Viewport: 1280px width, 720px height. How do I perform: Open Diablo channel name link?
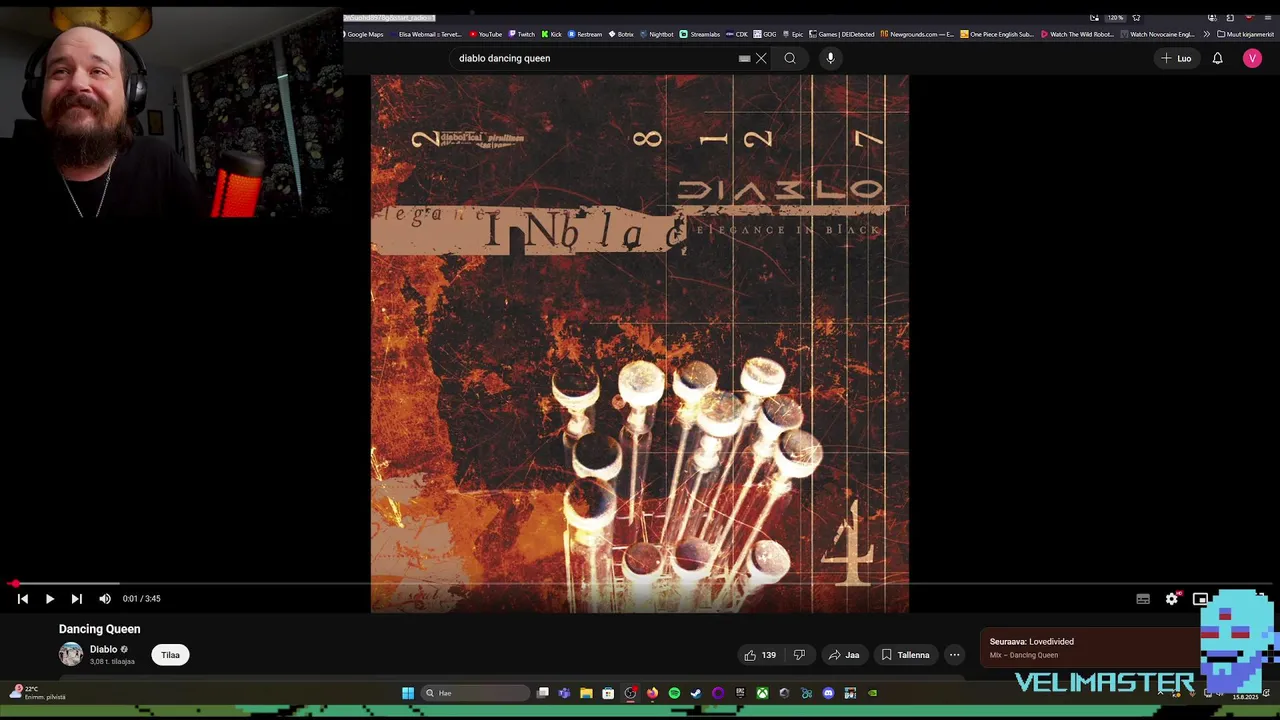[104, 649]
